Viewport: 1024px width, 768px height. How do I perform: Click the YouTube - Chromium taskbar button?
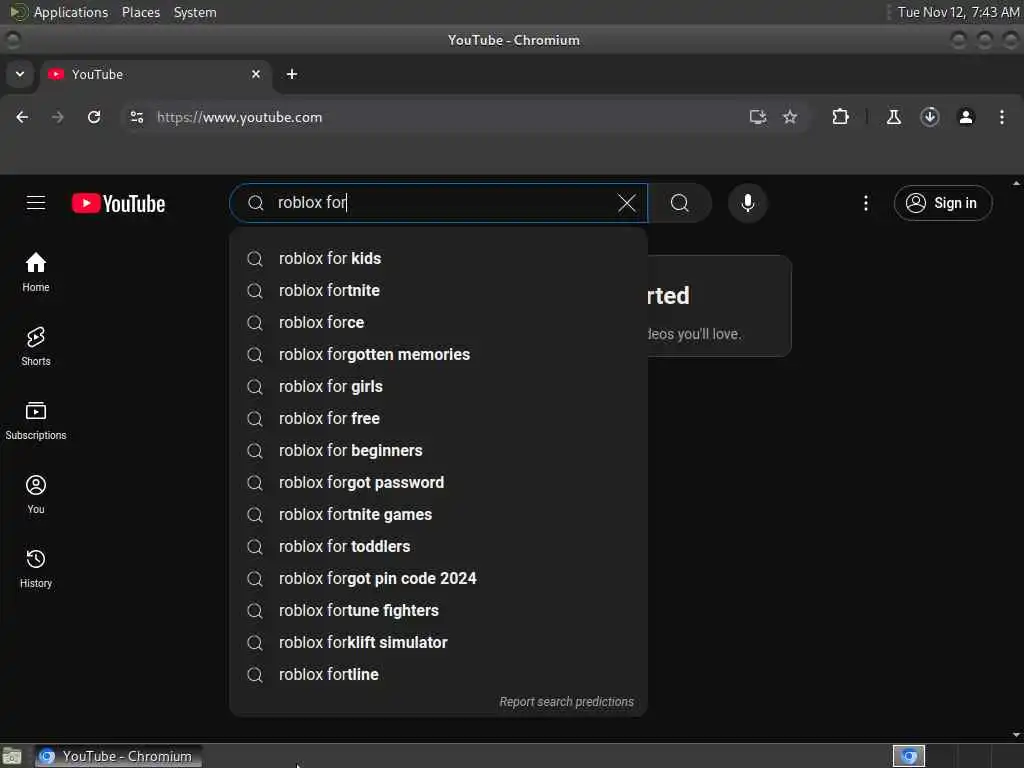118,756
